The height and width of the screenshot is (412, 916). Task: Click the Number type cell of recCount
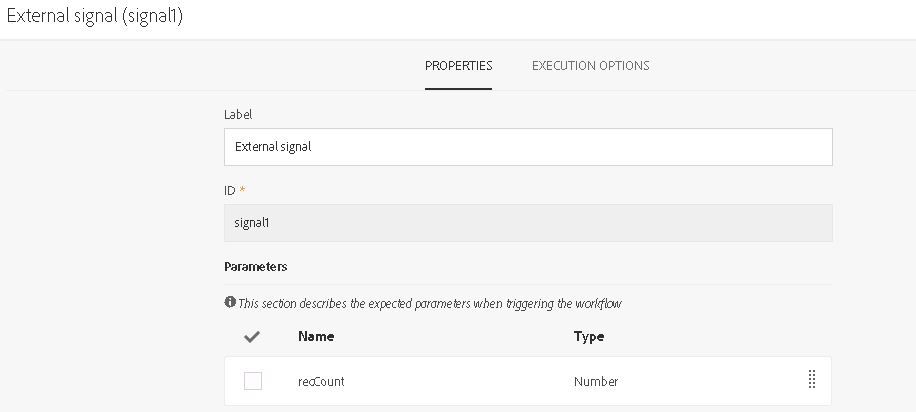596,381
